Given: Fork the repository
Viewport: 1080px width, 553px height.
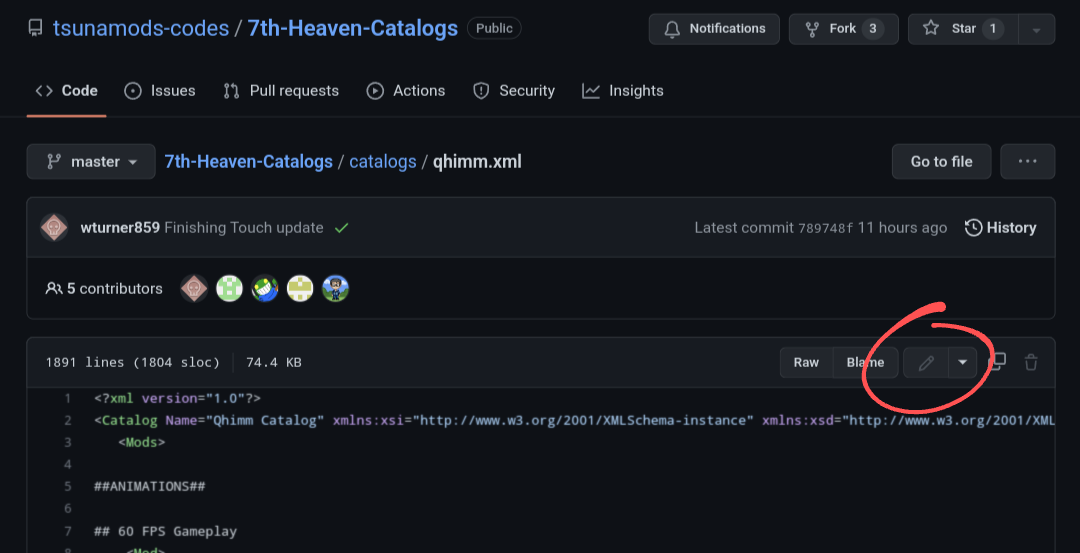Looking at the screenshot, I should (843, 29).
